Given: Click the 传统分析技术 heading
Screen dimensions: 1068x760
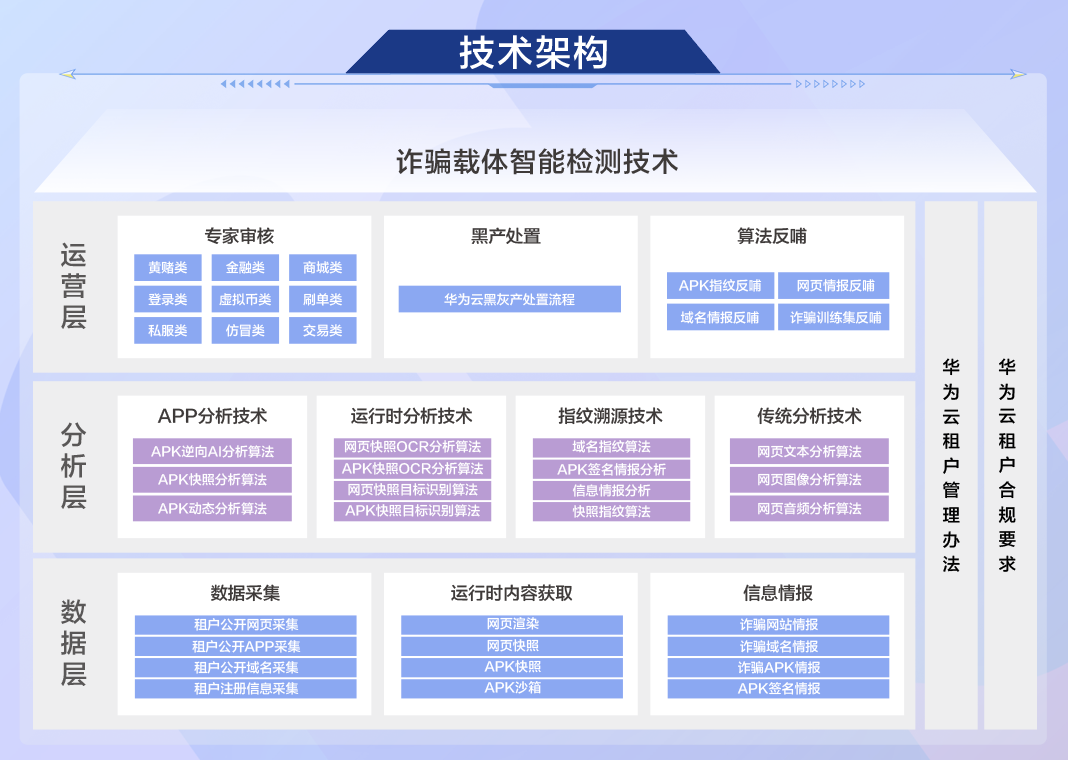Looking at the screenshot, I should (x=809, y=416).
